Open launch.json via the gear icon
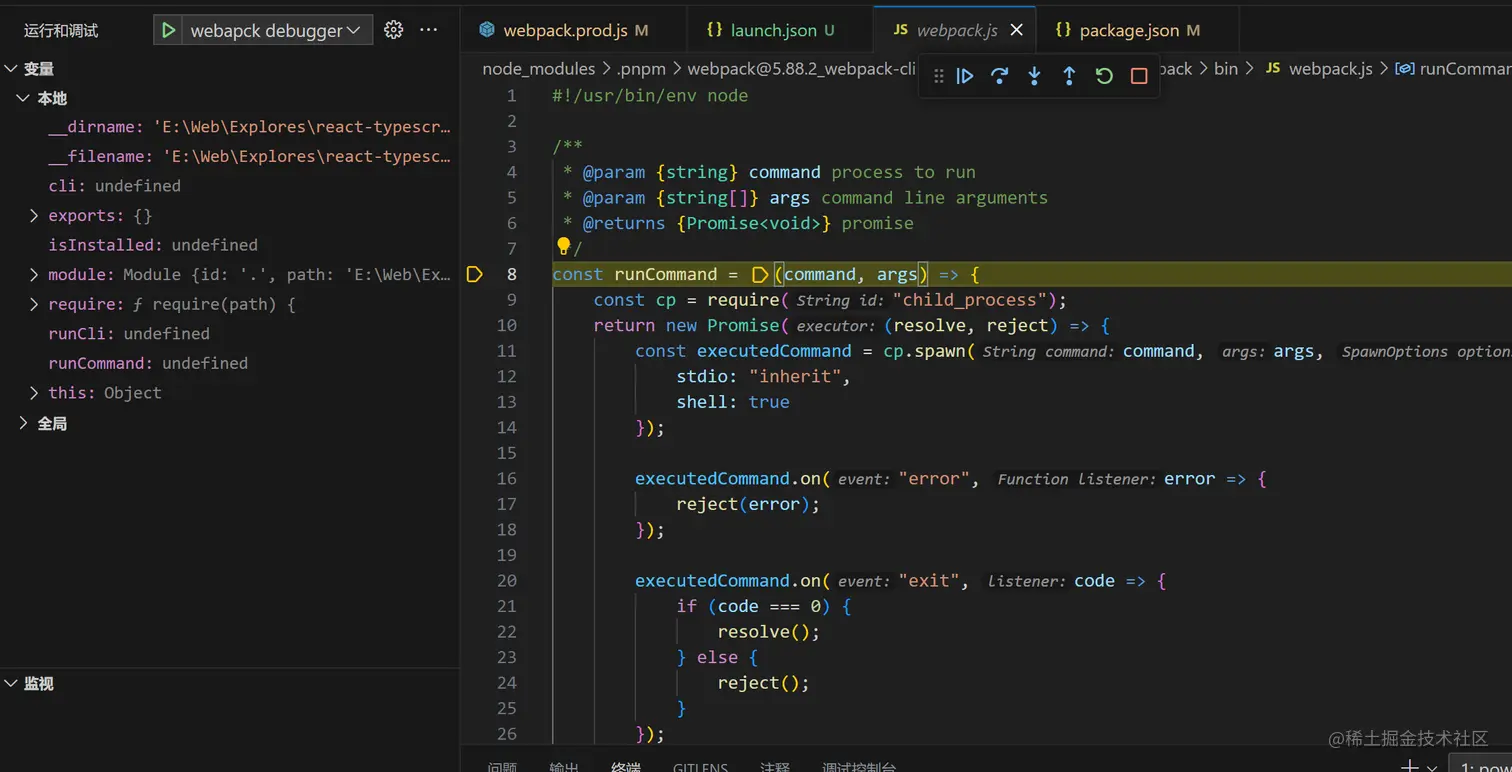The width and height of the screenshot is (1512, 772). coord(394,30)
